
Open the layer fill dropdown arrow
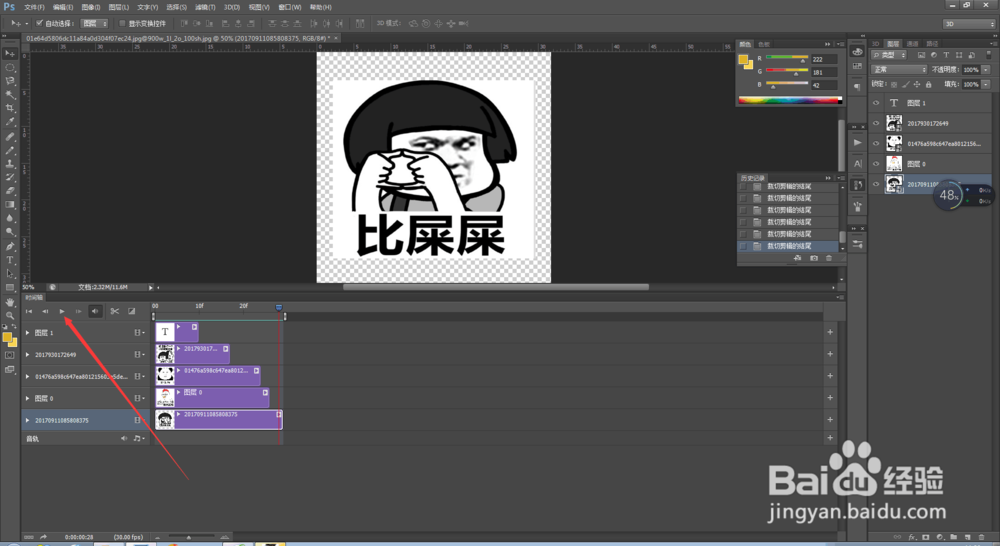click(x=987, y=84)
